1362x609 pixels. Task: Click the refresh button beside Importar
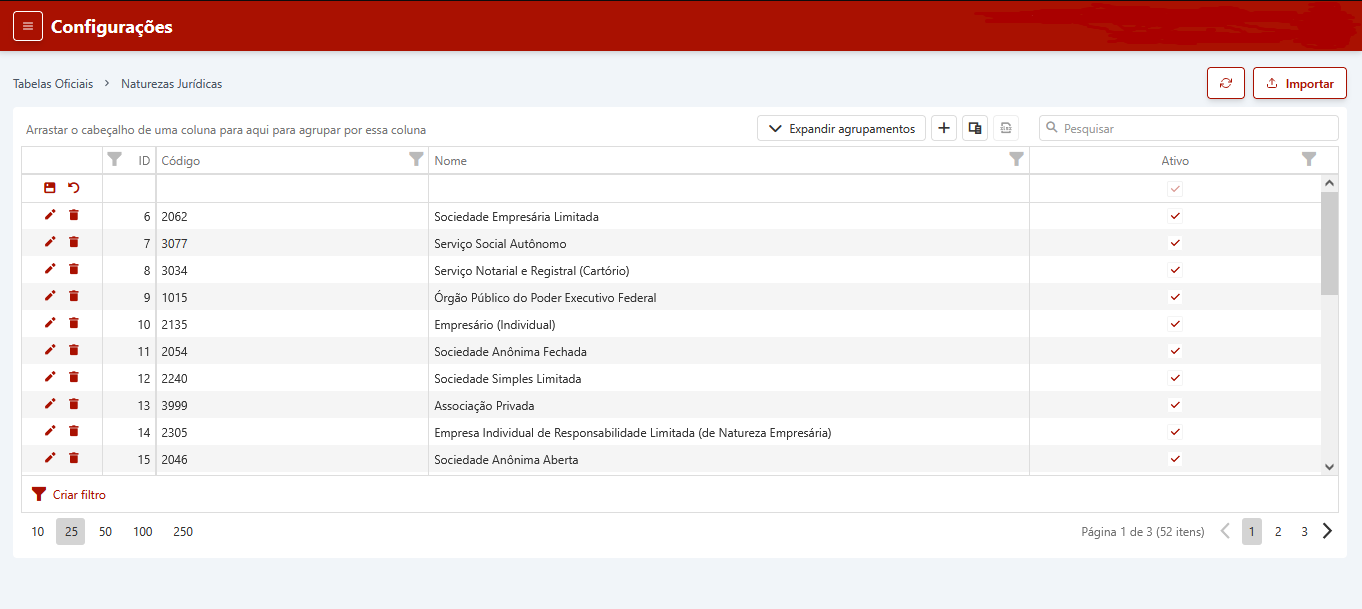coord(1226,83)
